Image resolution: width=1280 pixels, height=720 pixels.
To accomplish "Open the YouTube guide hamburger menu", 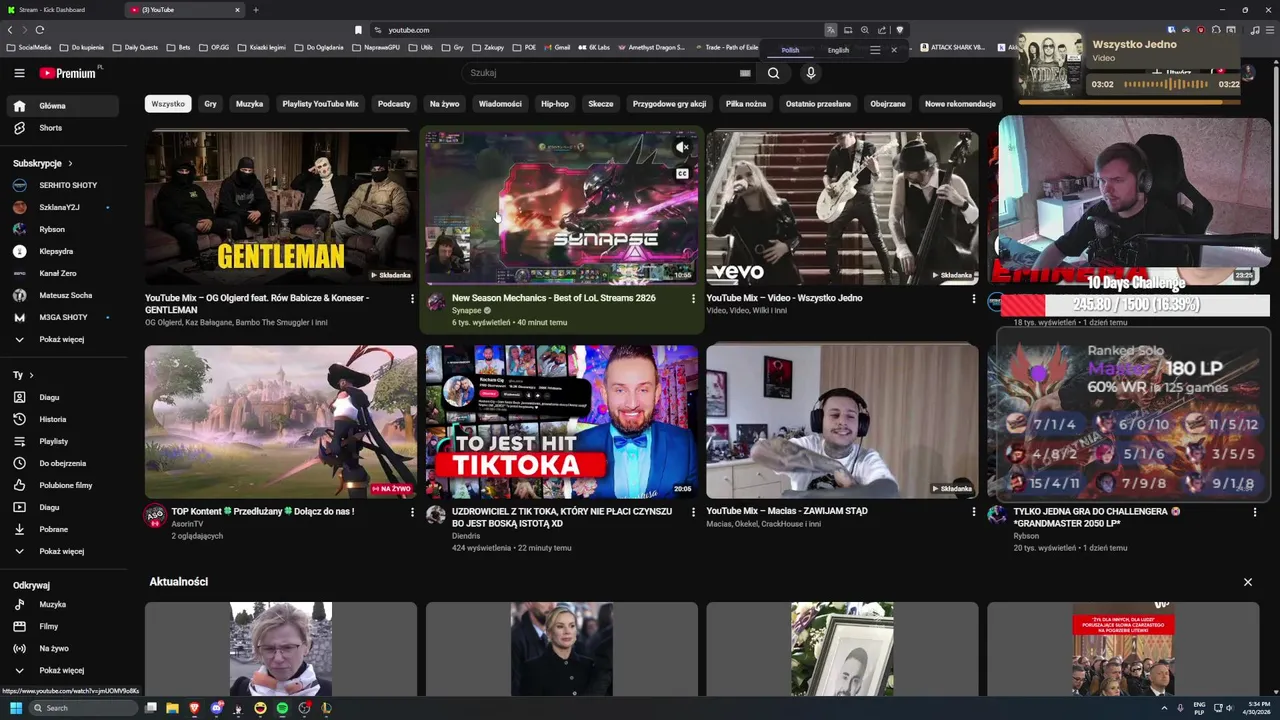I will click(19, 73).
